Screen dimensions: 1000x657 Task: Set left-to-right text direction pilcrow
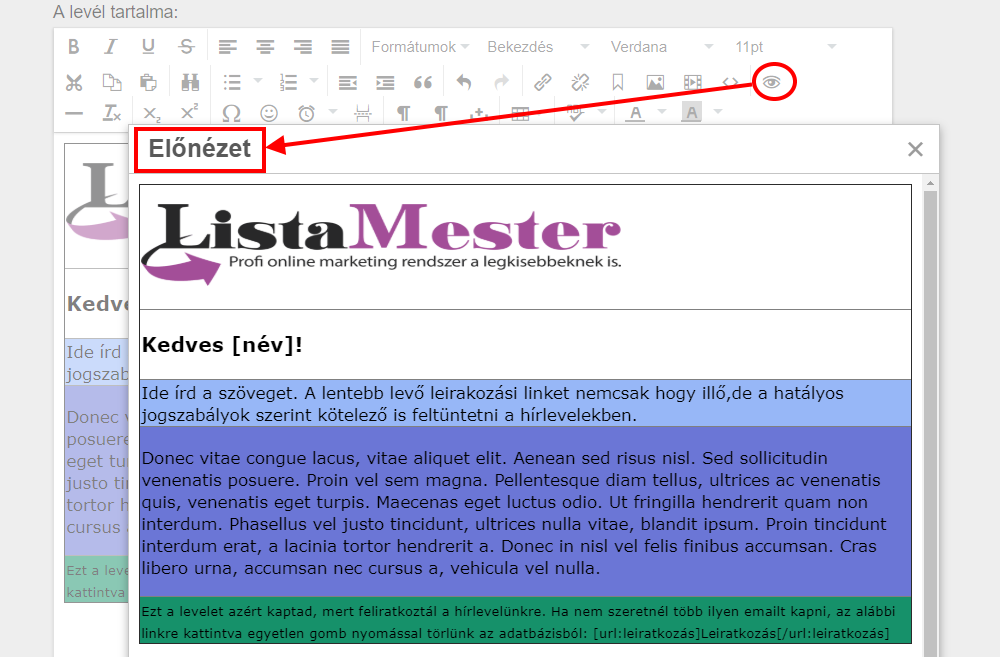point(404,114)
